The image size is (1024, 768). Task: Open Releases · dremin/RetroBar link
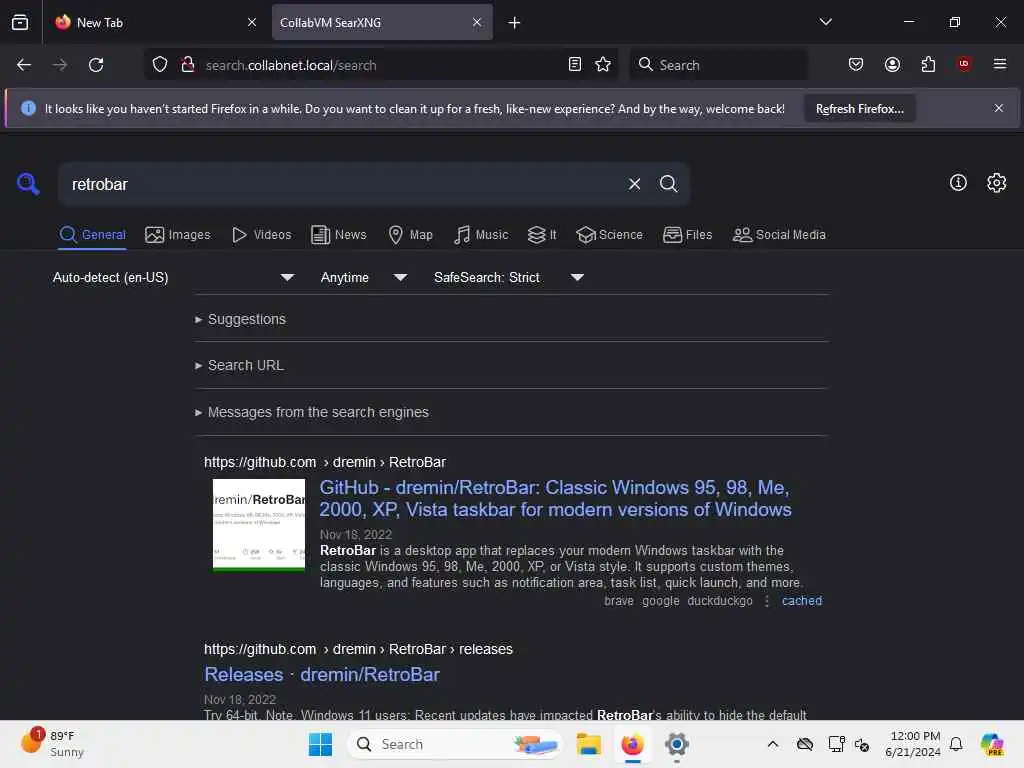(x=322, y=675)
